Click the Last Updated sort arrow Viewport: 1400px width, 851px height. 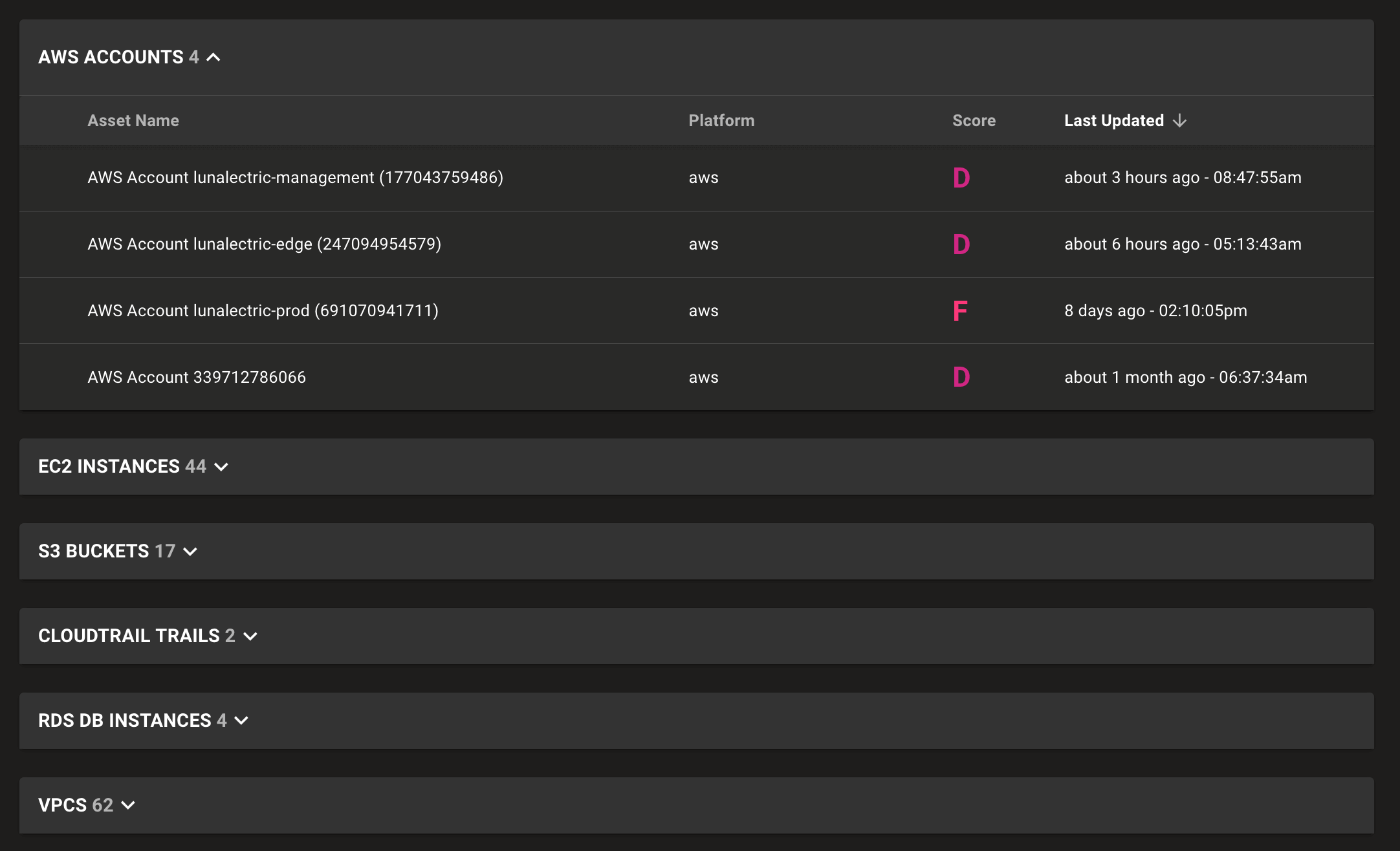click(x=1179, y=120)
